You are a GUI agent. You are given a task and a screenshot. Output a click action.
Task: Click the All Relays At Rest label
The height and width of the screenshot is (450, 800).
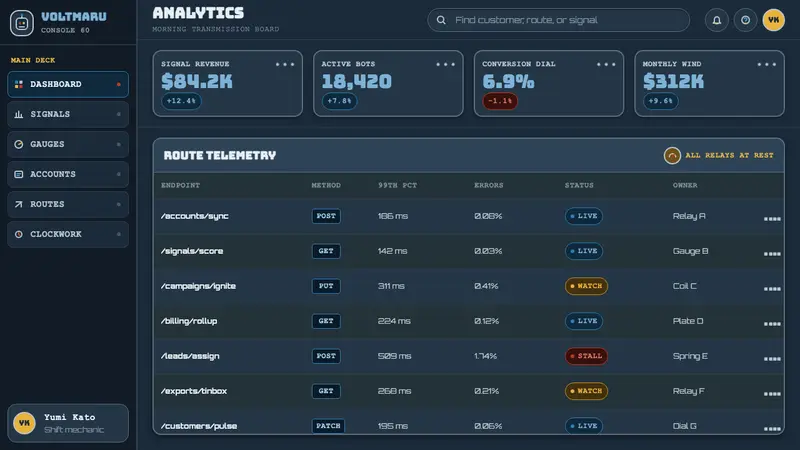729,155
